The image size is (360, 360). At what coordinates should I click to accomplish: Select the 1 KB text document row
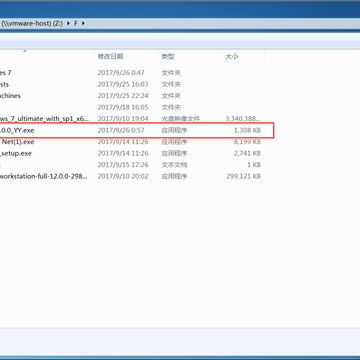tap(132, 165)
